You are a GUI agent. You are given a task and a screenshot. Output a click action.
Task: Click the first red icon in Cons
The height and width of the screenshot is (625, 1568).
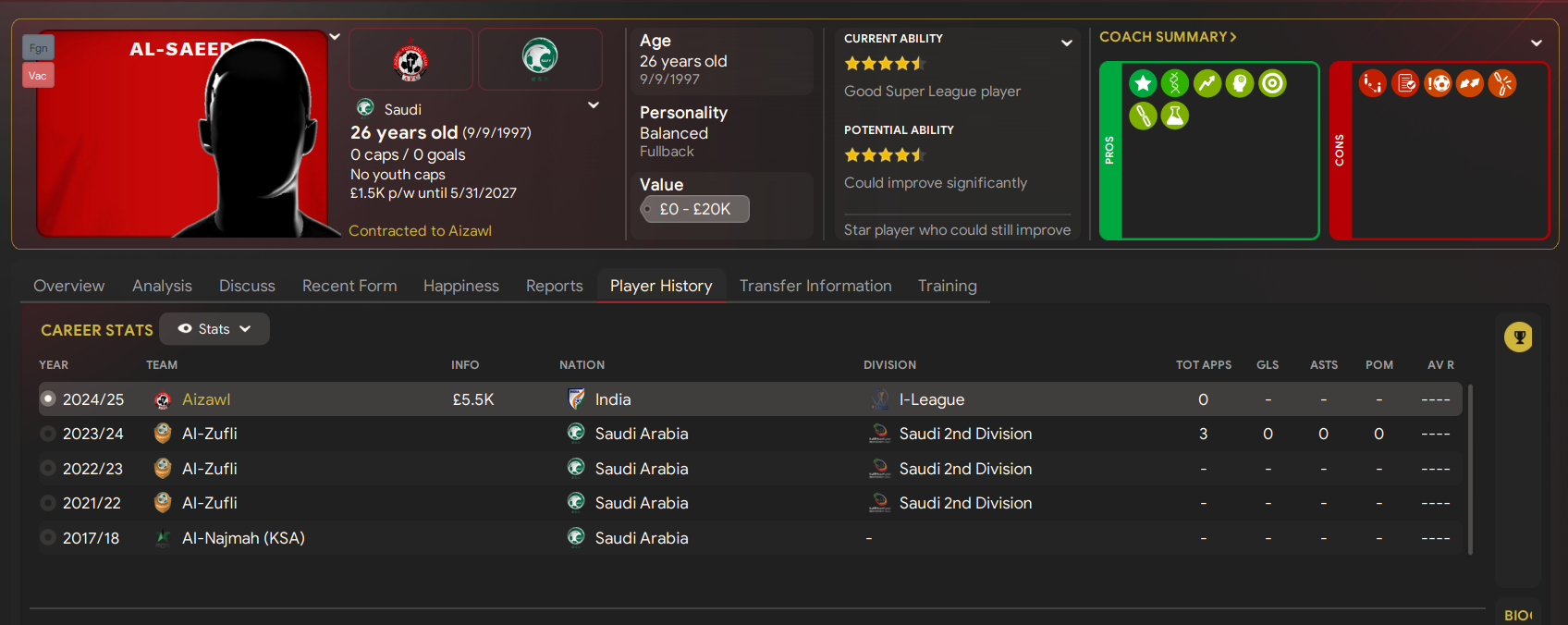1373,84
